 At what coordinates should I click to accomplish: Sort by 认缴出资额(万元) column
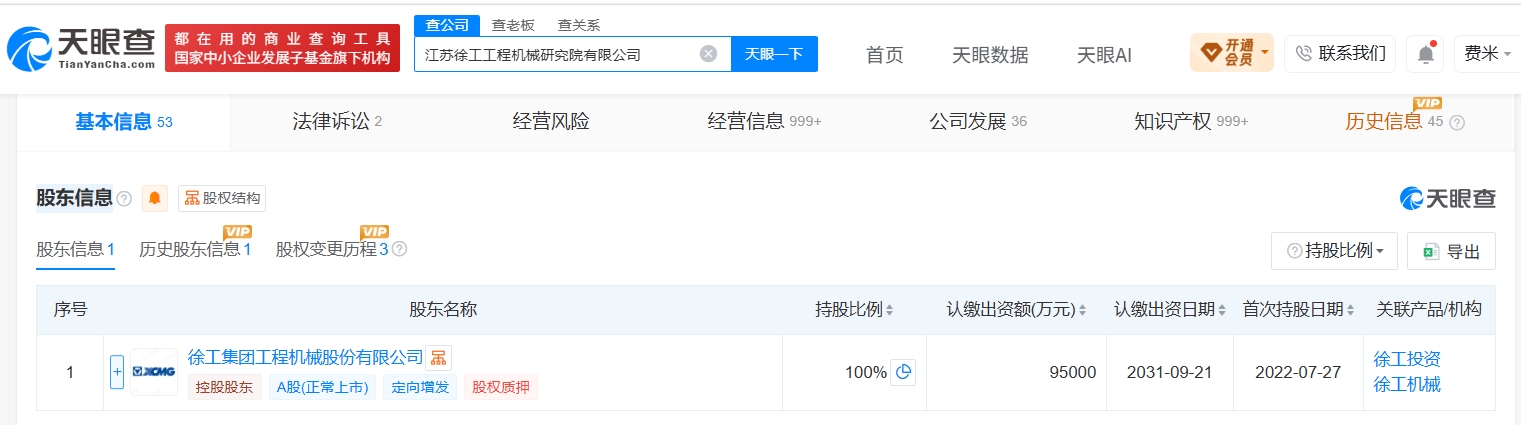pos(1017,310)
